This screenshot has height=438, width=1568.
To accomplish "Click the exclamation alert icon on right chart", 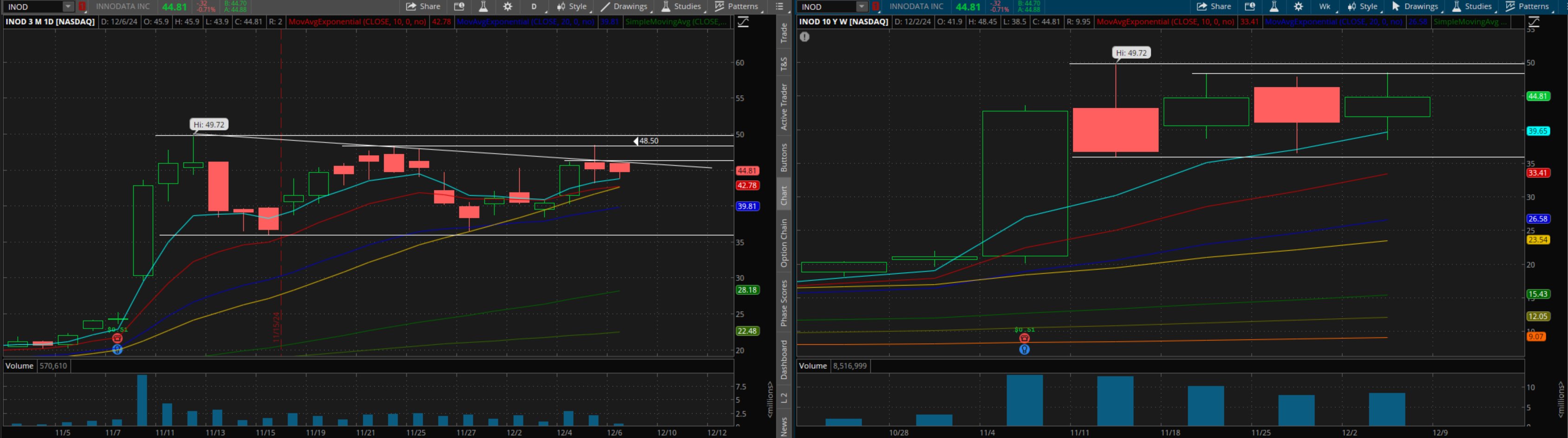I will (x=805, y=37).
